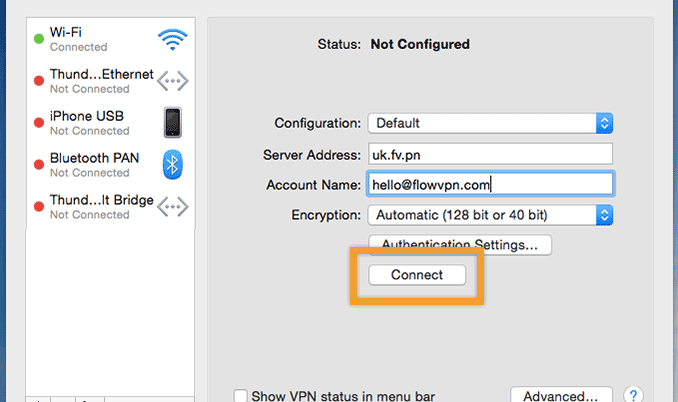Click the blue Bluetooth icon

(172, 164)
